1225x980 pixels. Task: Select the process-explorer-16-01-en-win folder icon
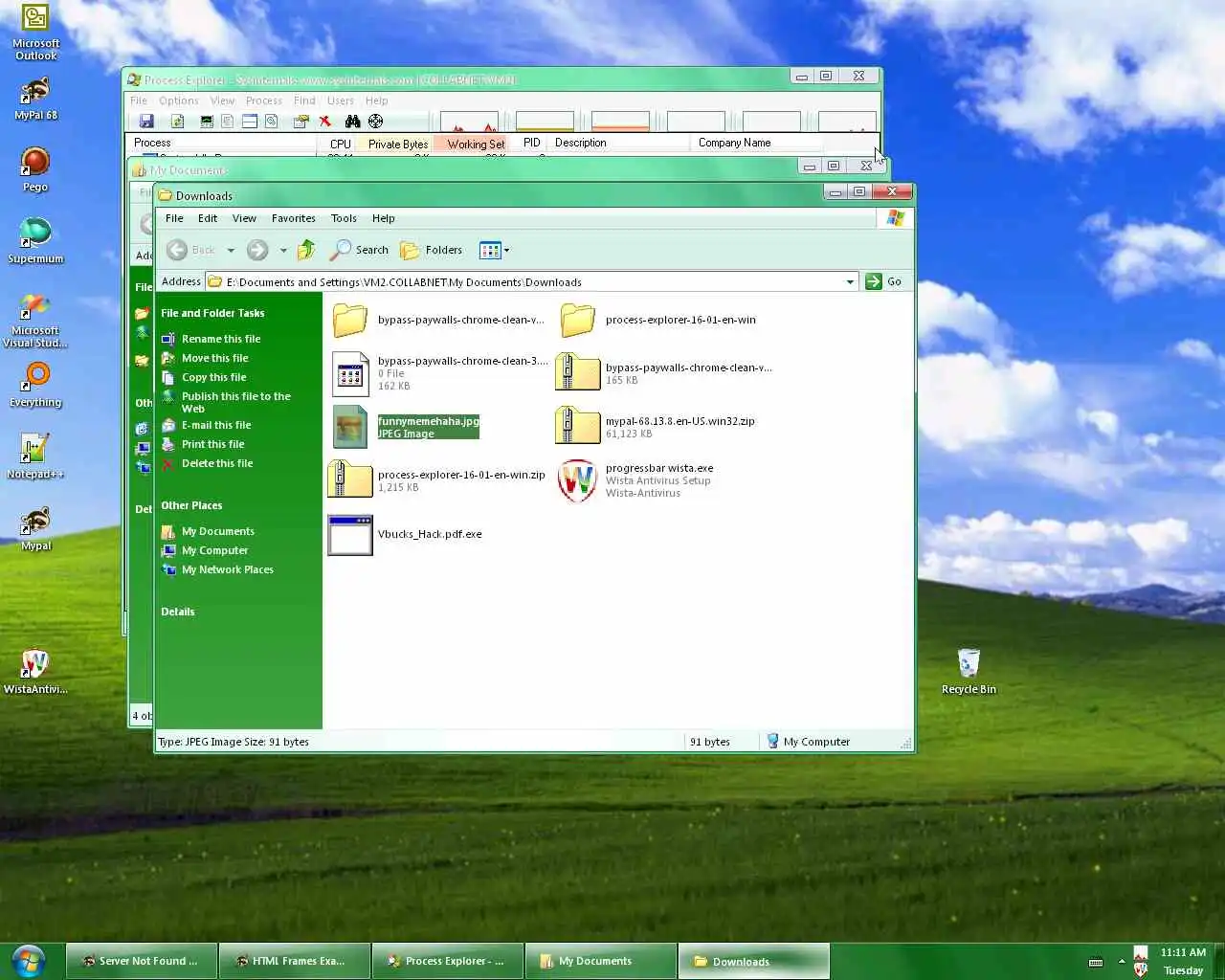[x=578, y=320]
